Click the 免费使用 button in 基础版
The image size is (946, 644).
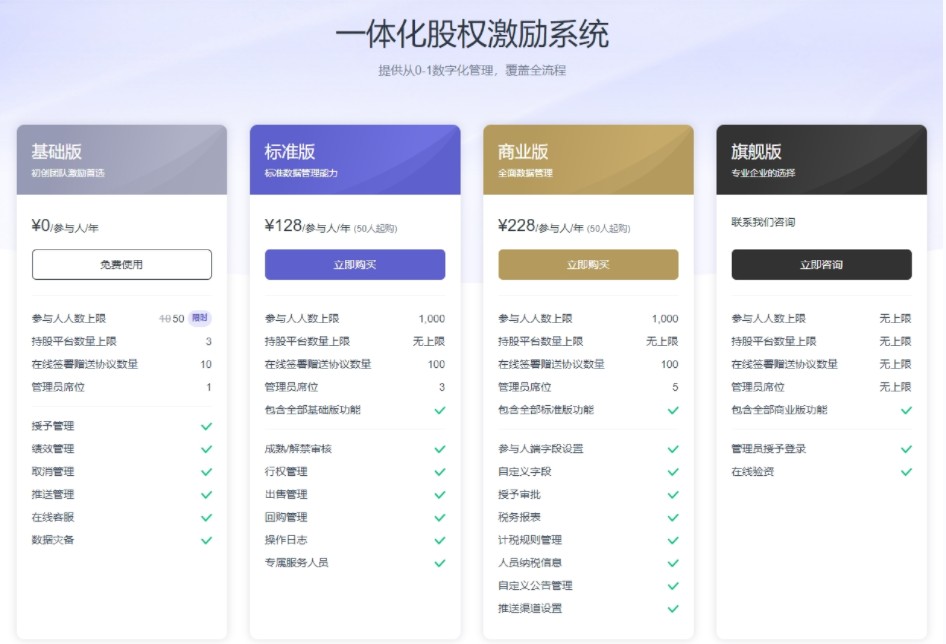coord(122,264)
